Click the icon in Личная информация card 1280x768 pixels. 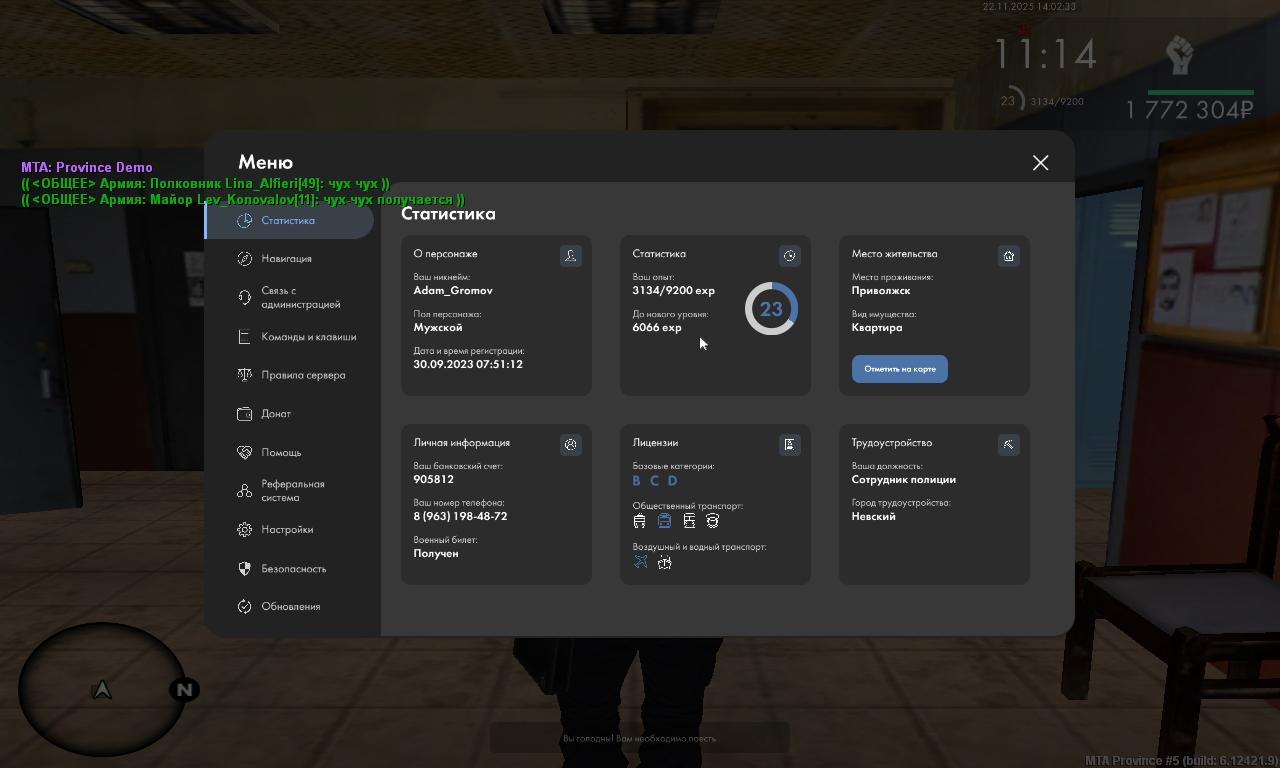click(x=570, y=445)
